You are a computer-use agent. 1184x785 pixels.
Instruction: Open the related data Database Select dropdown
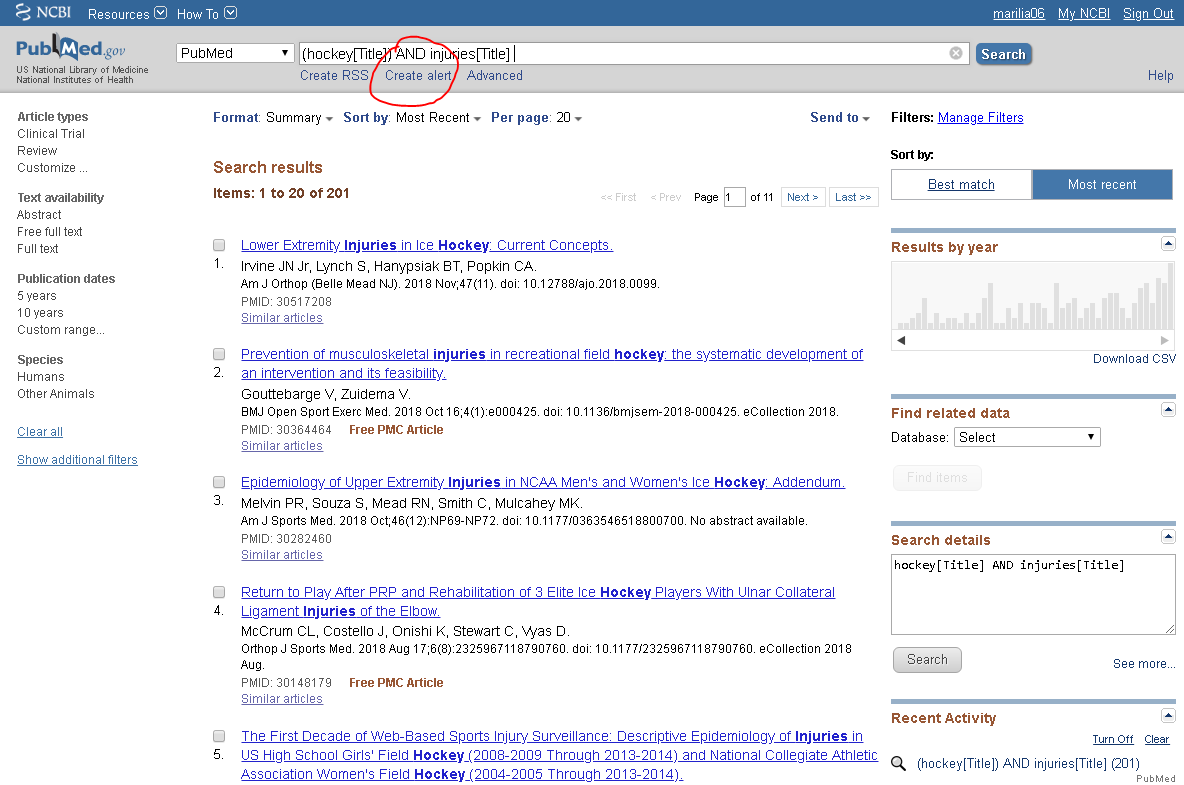point(1027,437)
